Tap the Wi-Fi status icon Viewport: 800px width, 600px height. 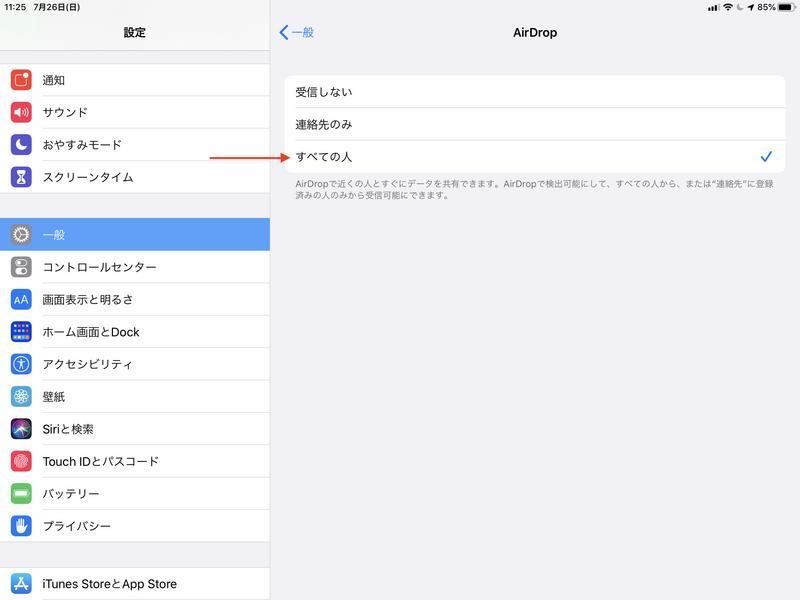point(728,7)
